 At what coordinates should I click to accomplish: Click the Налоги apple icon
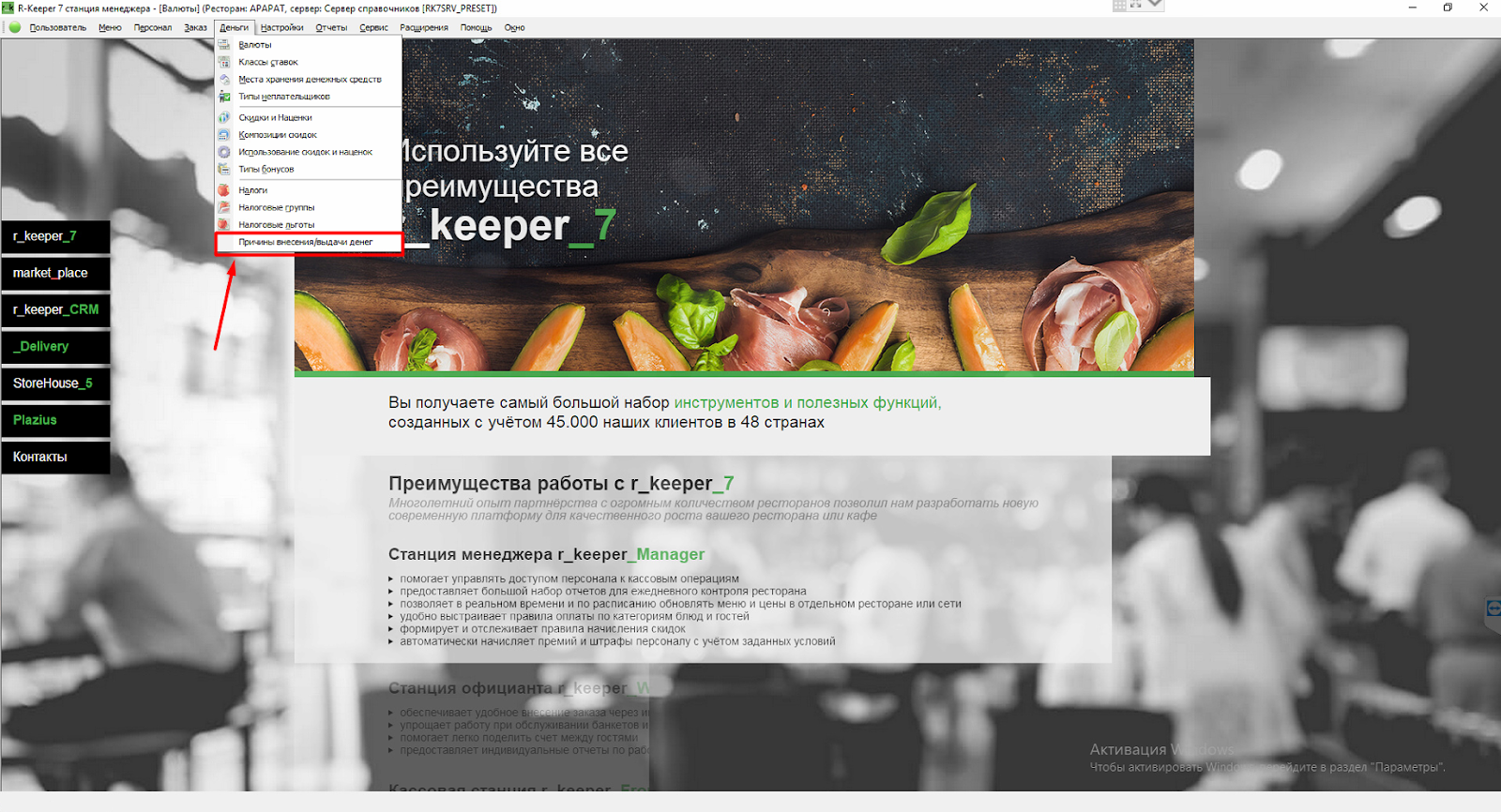(x=224, y=190)
